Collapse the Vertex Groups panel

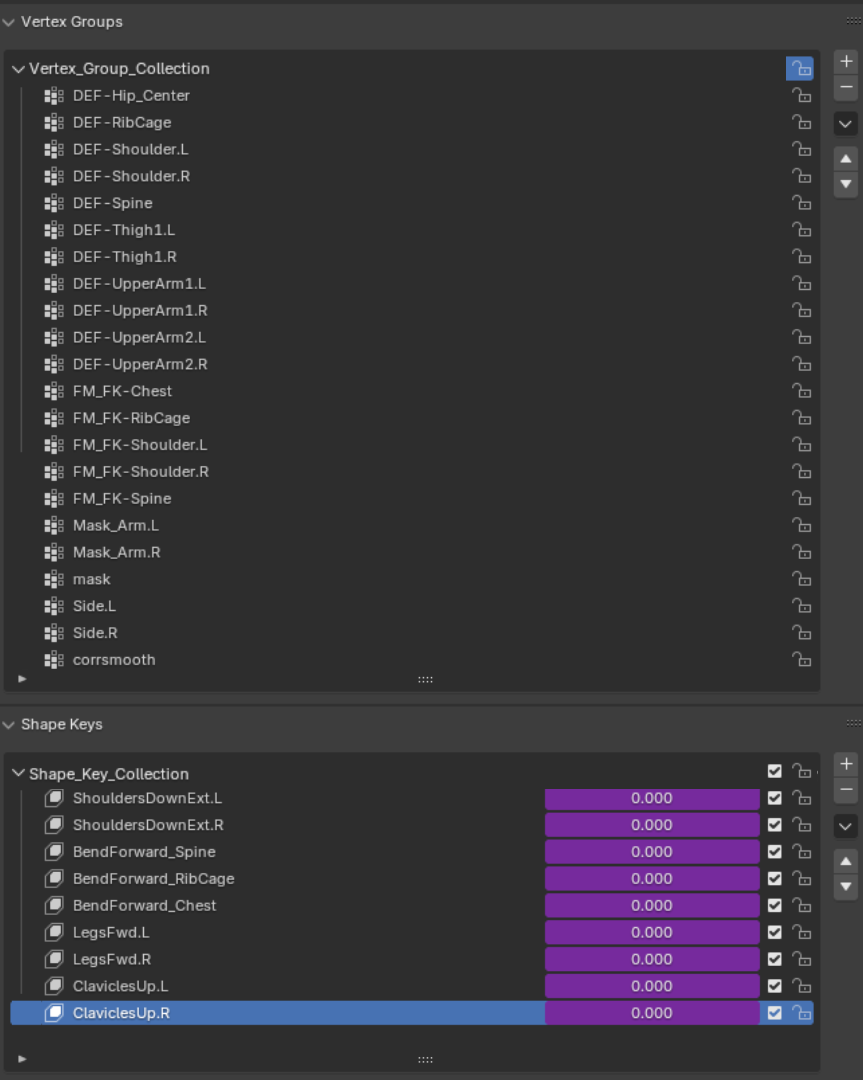click(x=9, y=22)
